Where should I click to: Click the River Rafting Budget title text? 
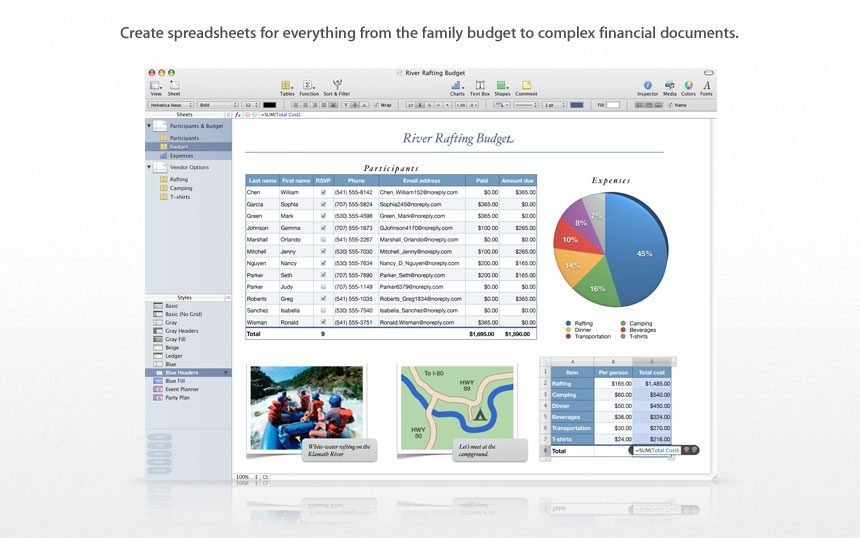tap(458, 138)
